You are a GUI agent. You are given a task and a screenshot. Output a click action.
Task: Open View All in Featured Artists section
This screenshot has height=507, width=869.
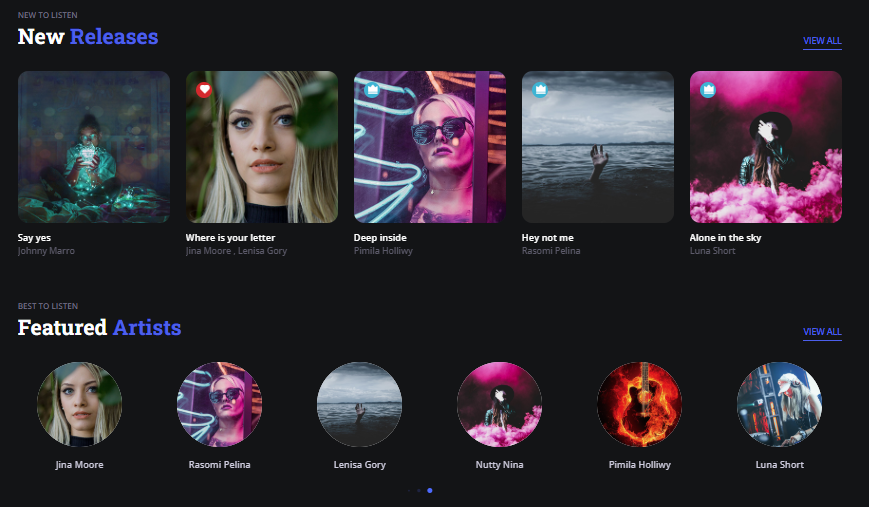pyautogui.click(x=822, y=332)
